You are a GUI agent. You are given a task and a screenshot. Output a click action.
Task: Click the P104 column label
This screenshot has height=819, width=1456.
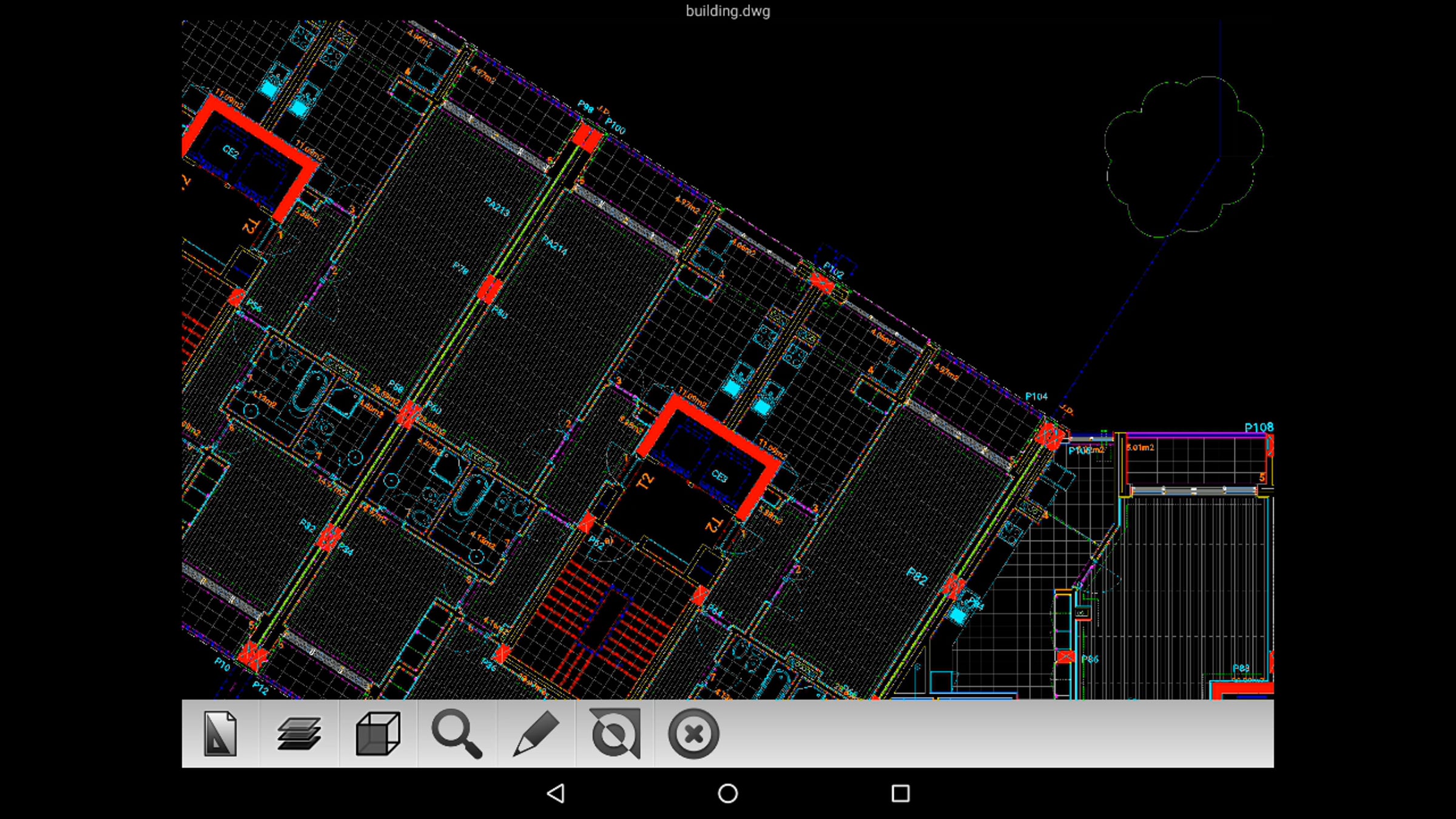[1036, 396]
